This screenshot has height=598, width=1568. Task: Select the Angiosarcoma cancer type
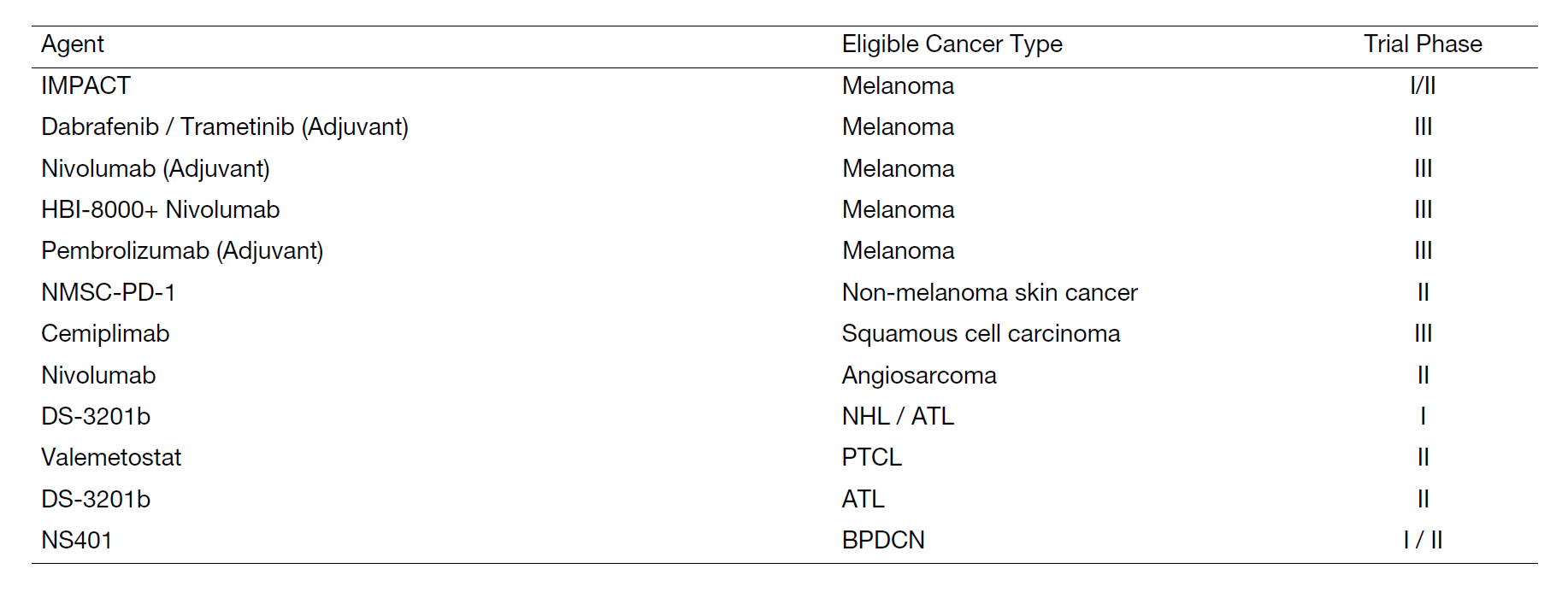click(919, 376)
